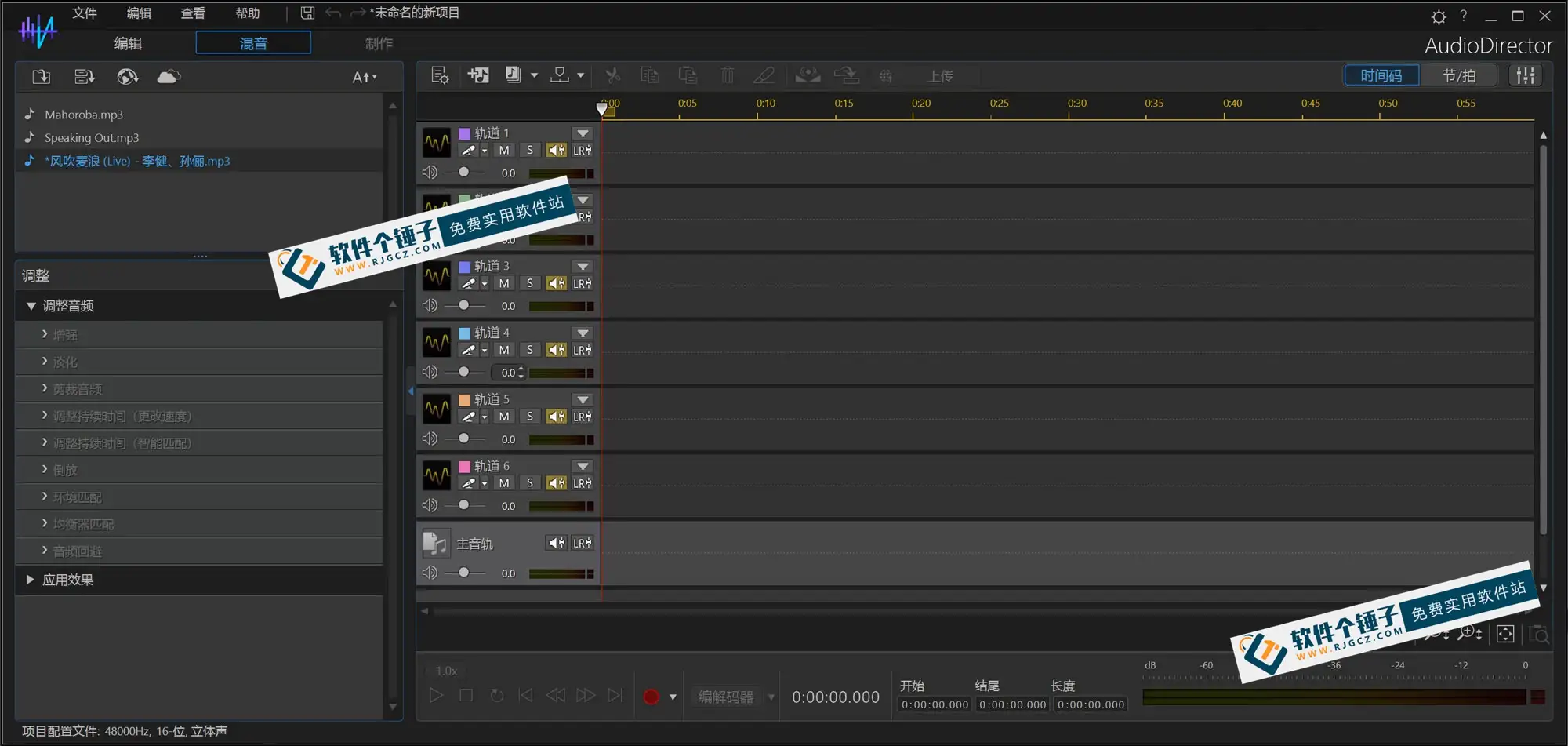The image size is (1568, 746).
Task: Open the track options dropdown on 轨道 4
Action: coord(581,333)
